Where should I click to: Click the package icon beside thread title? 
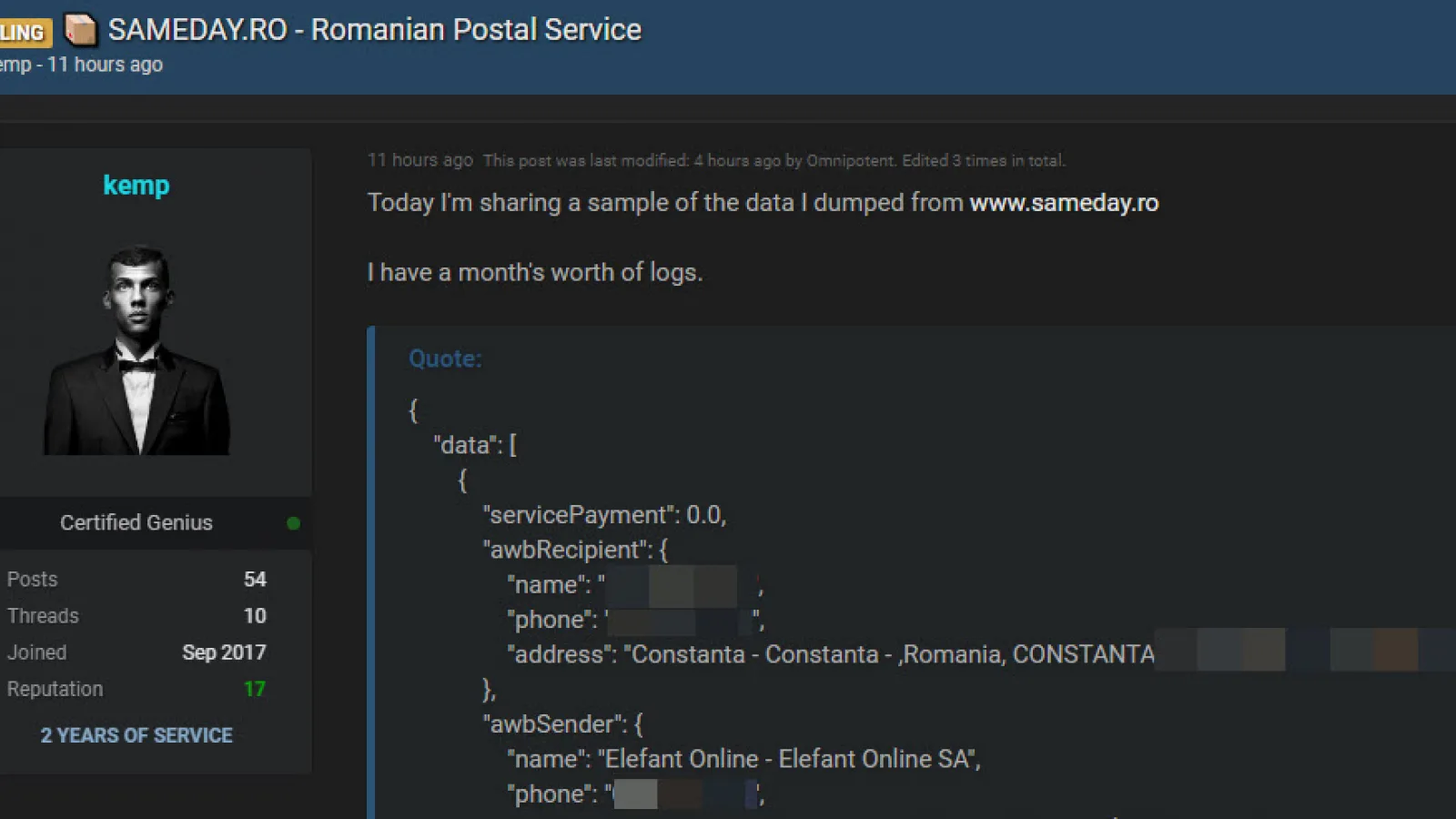click(80, 30)
